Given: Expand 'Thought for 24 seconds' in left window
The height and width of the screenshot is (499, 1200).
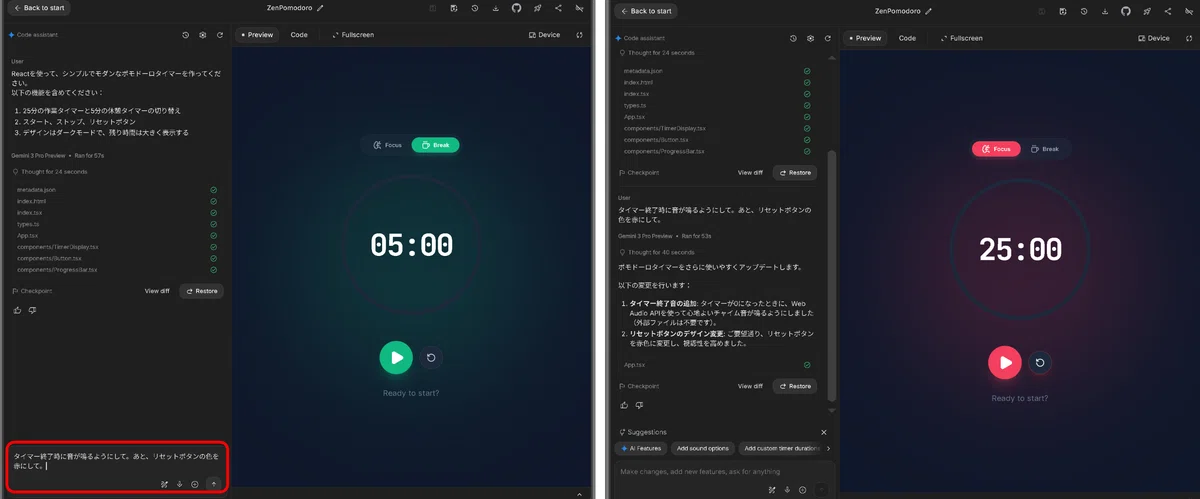Looking at the screenshot, I should point(50,172).
